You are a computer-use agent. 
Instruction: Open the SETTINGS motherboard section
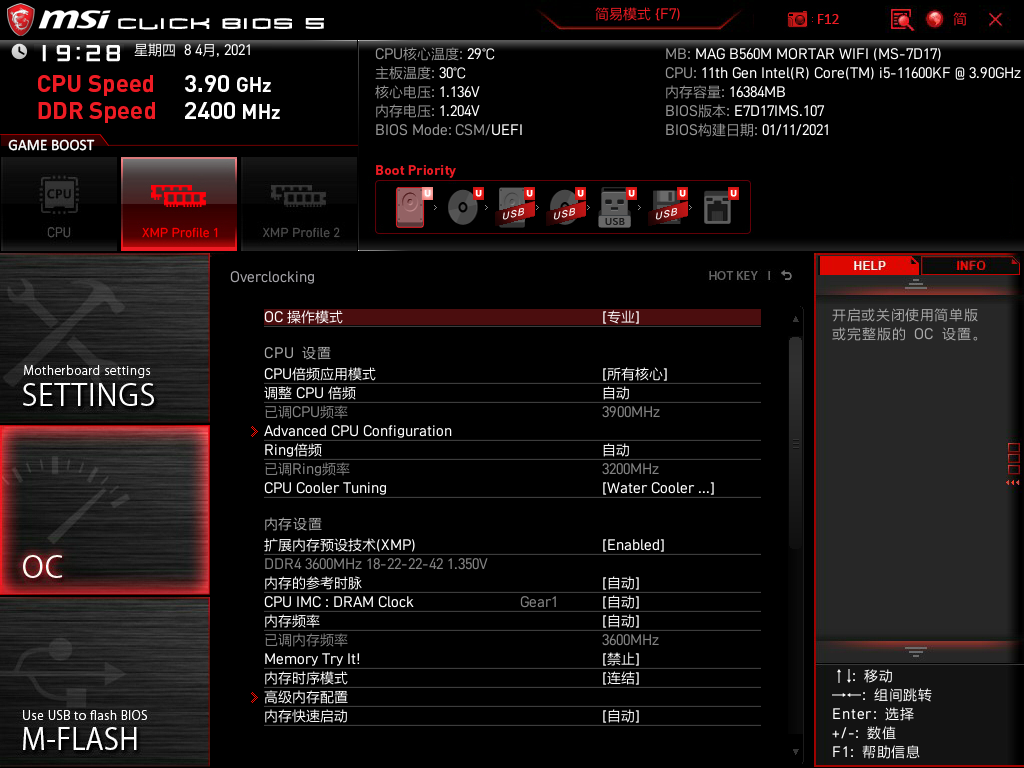point(104,338)
